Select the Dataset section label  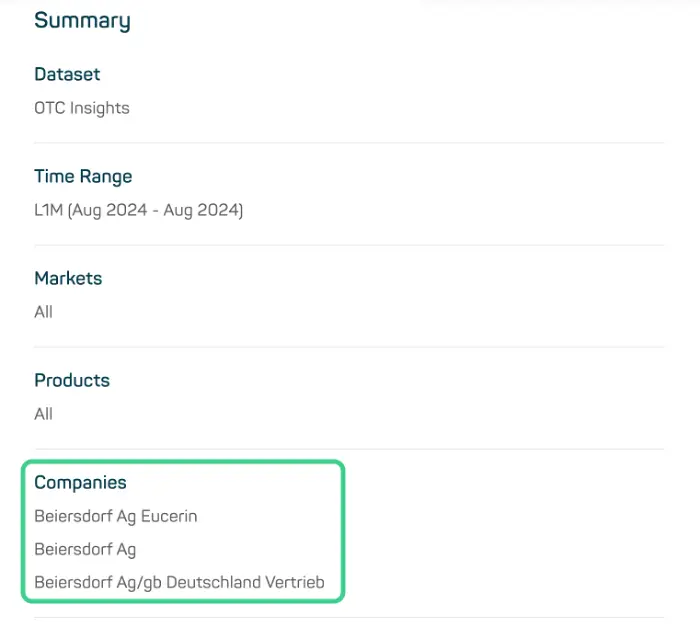(x=67, y=74)
